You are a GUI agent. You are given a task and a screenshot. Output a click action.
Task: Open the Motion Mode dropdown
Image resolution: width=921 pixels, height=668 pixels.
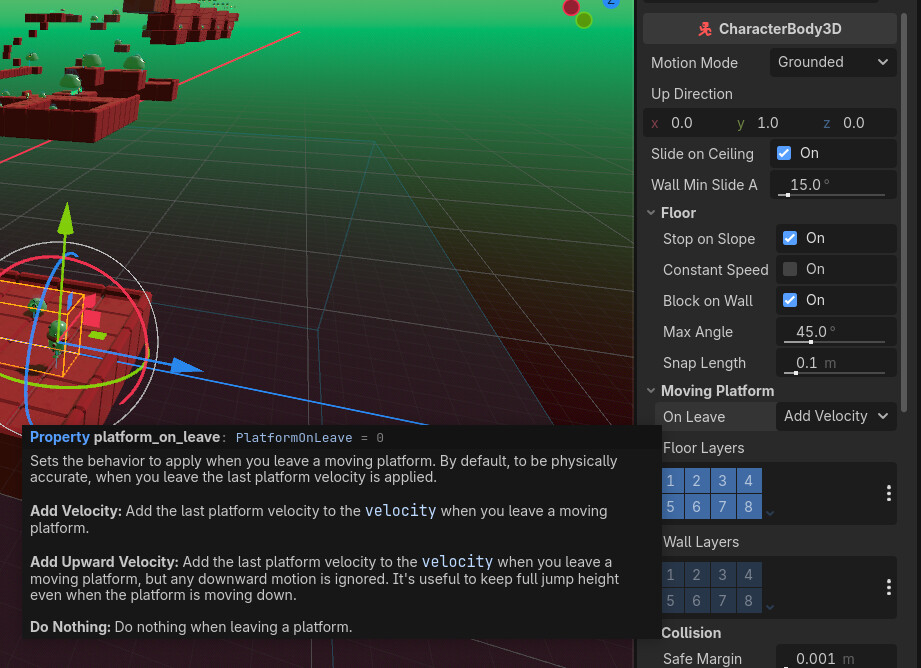click(x=832, y=62)
